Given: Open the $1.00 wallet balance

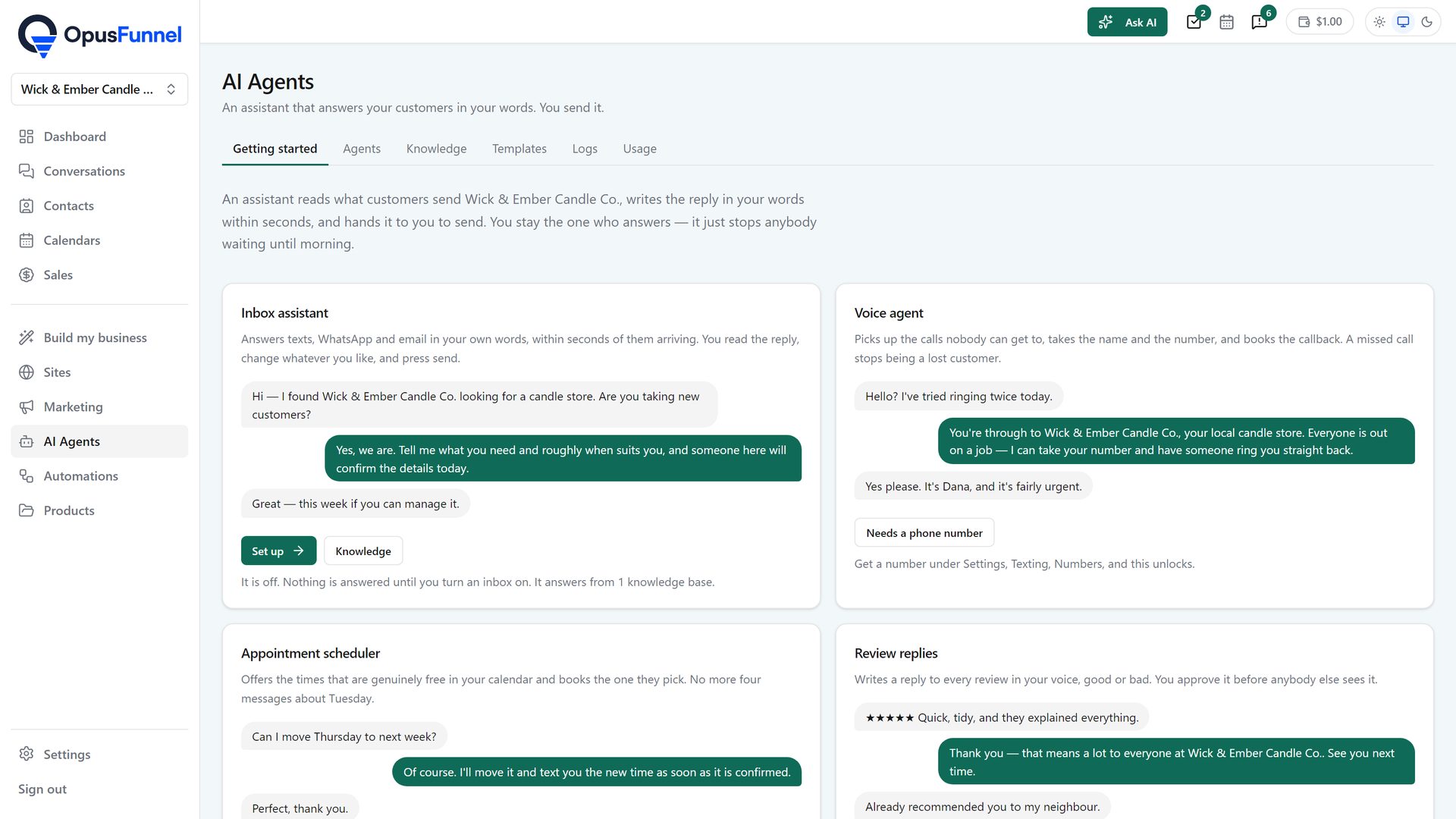Looking at the screenshot, I should [x=1319, y=22].
